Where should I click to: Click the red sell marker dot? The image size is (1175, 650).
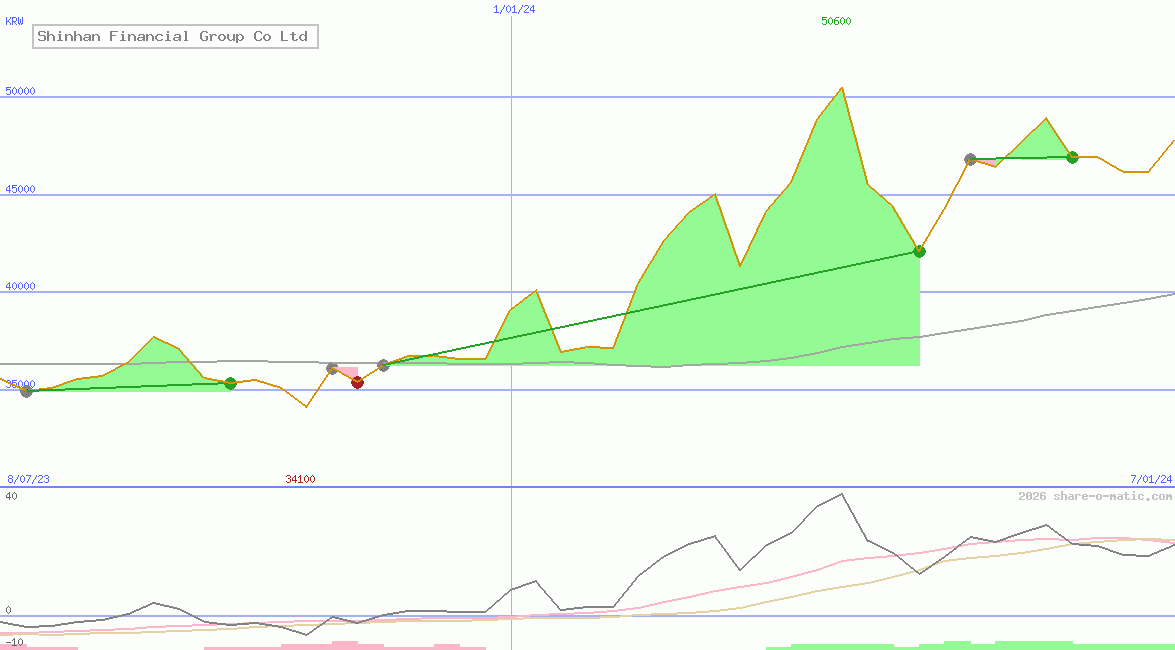357,382
